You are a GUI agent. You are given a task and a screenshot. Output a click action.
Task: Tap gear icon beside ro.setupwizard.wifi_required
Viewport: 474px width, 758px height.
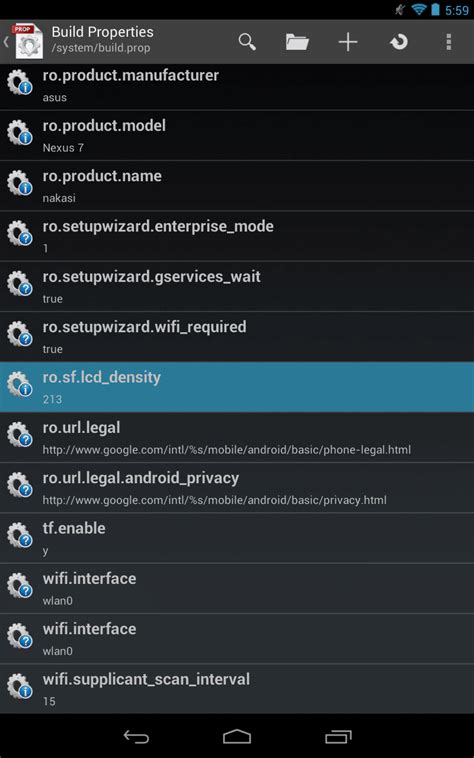[20, 334]
